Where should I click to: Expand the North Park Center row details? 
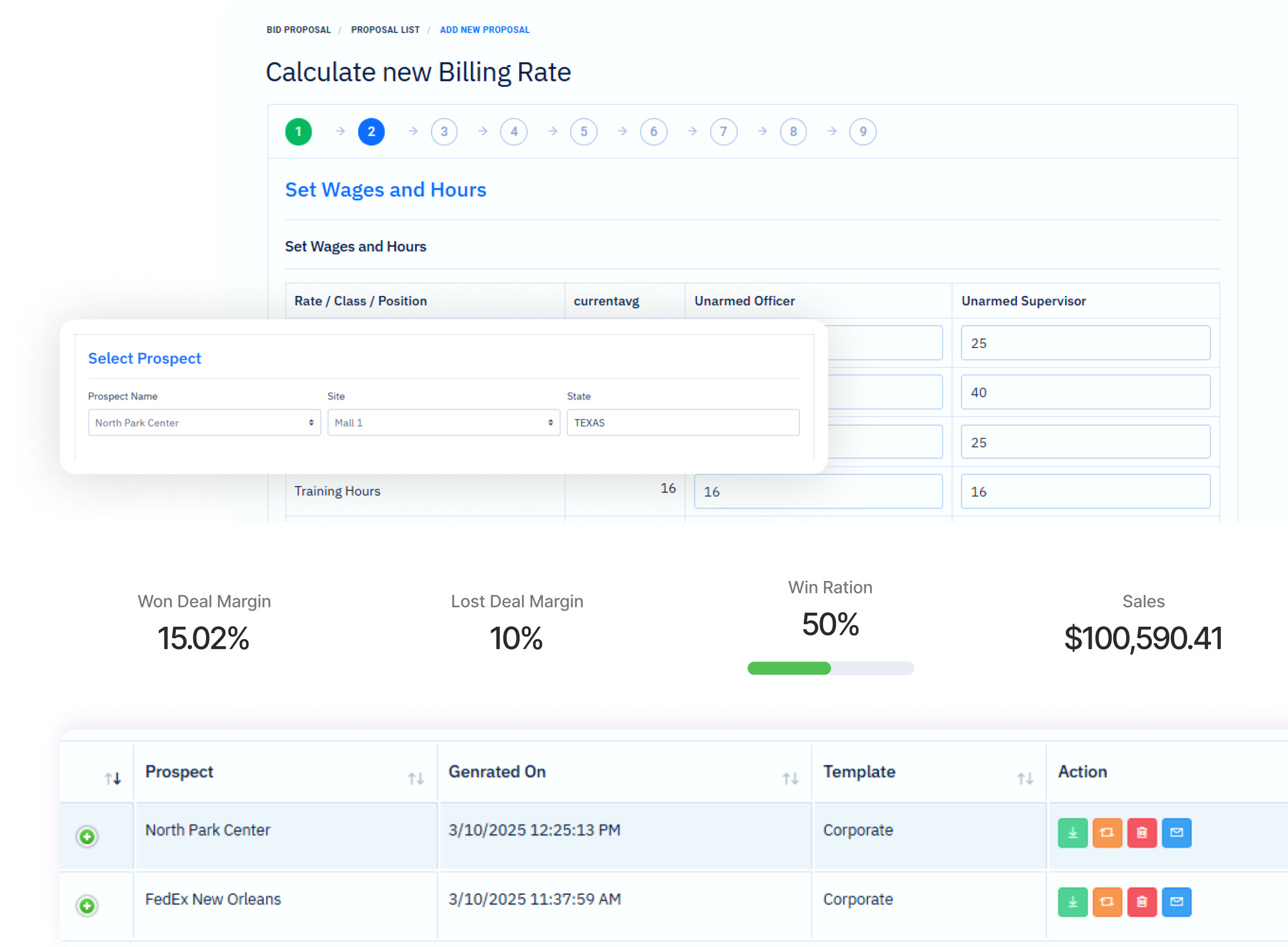[x=87, y=837]
